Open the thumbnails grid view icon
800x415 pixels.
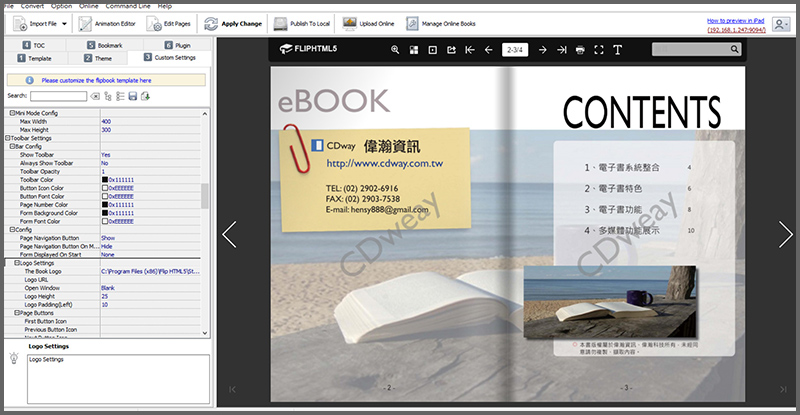tap(414, 50)
